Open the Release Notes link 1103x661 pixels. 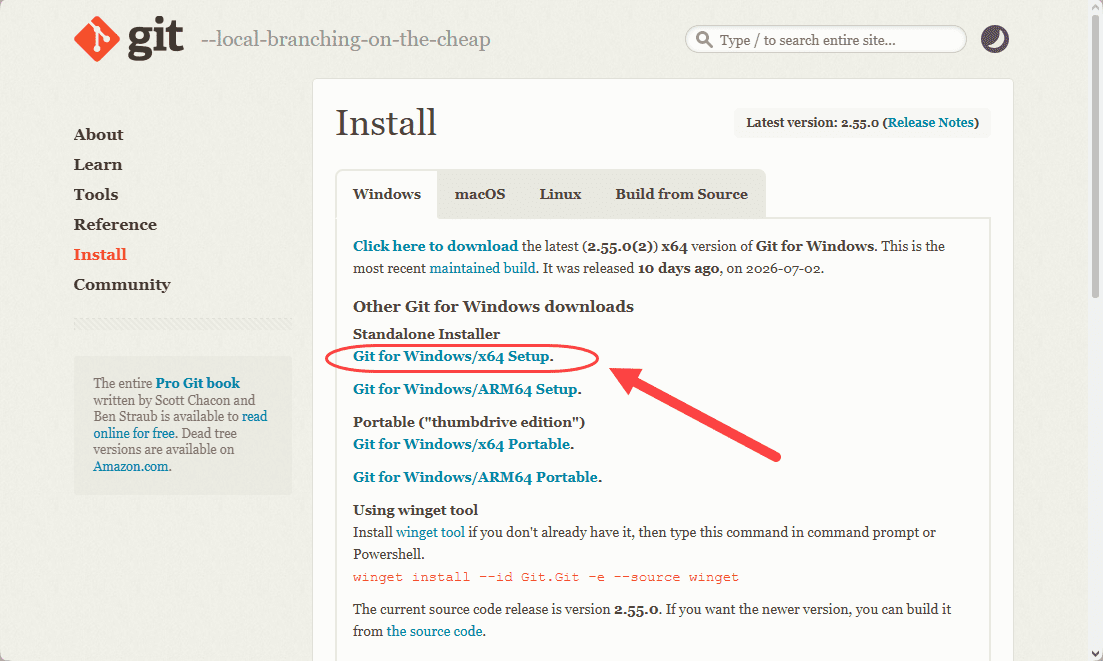click(931, 122)
